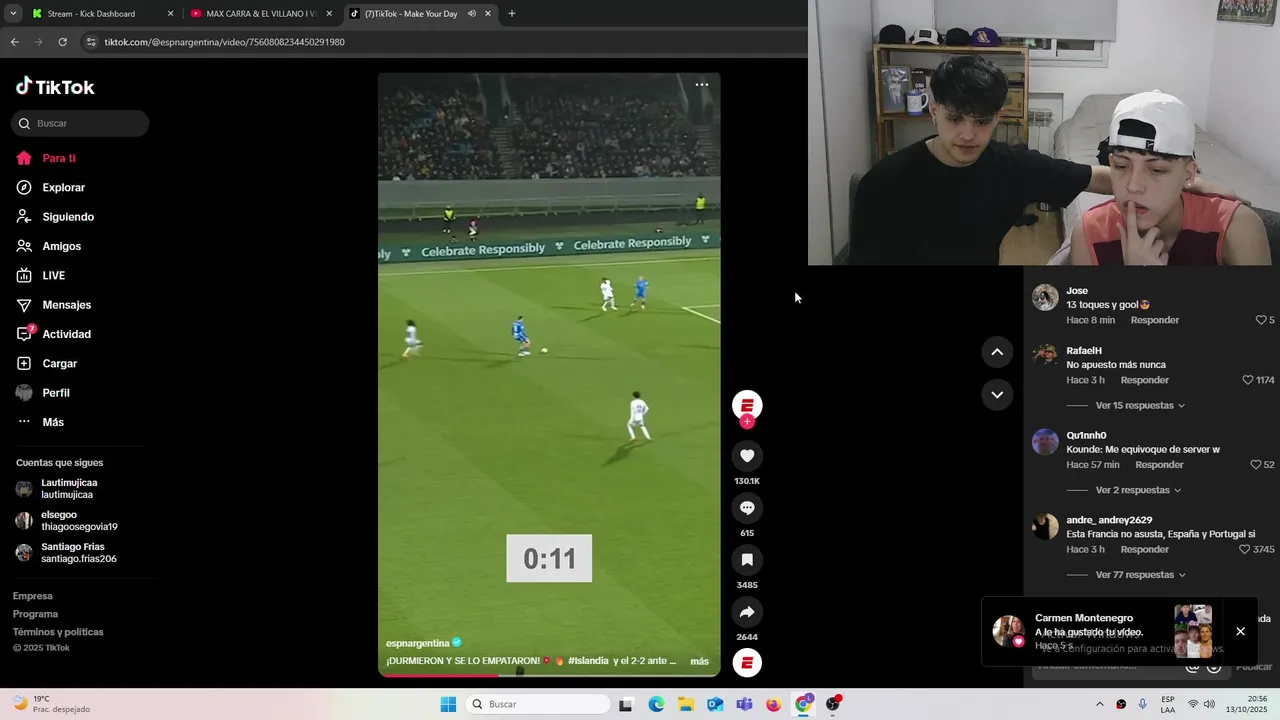Show hidden system tray icons

pyautogui.click(x=1100, y=704)
